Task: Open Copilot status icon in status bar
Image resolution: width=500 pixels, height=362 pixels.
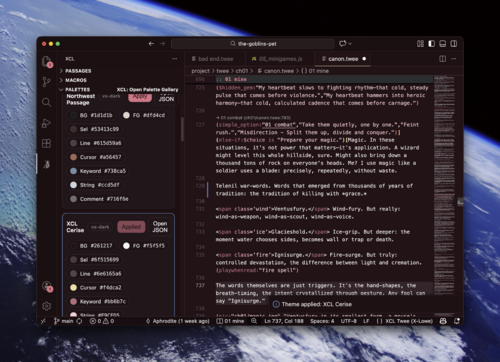Action: click(443, 321)
